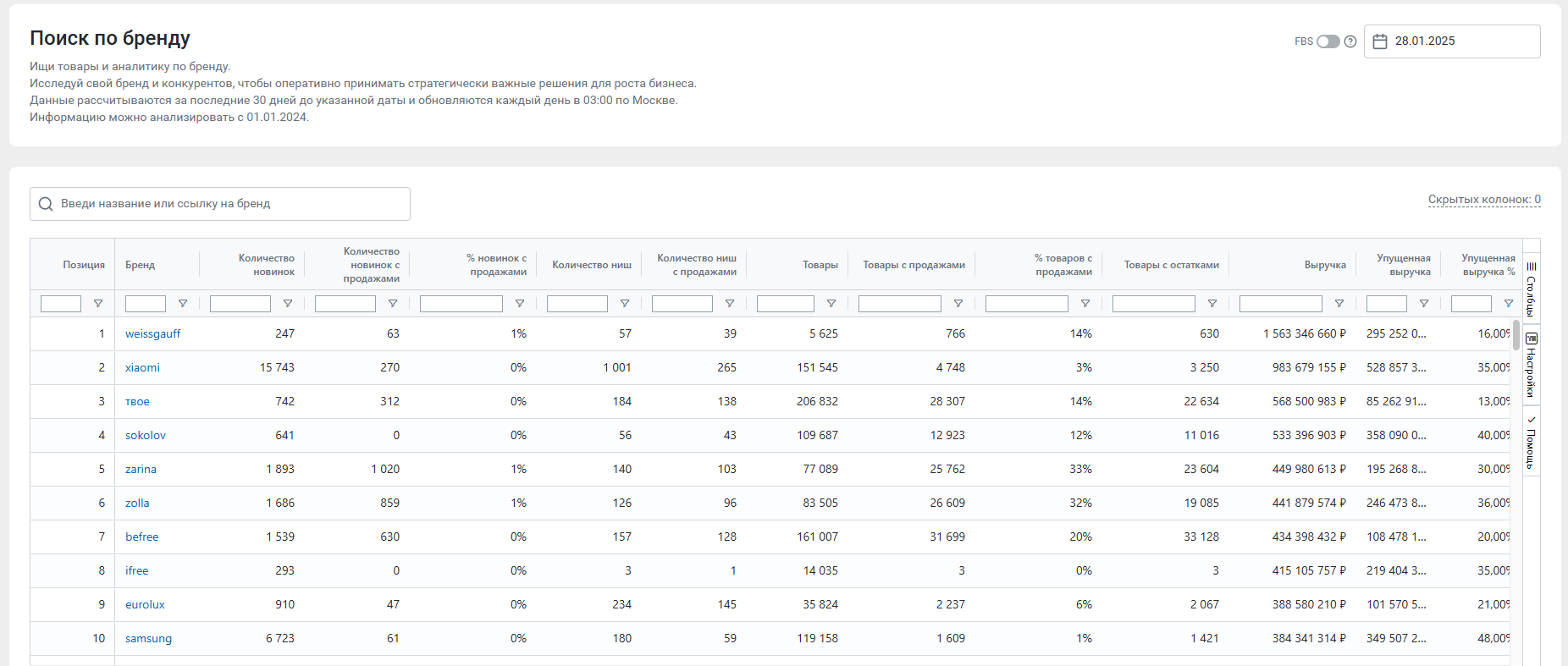Sort by Количество ниш header
Viewport: 1568px width, 666px height.
point(592,265)
